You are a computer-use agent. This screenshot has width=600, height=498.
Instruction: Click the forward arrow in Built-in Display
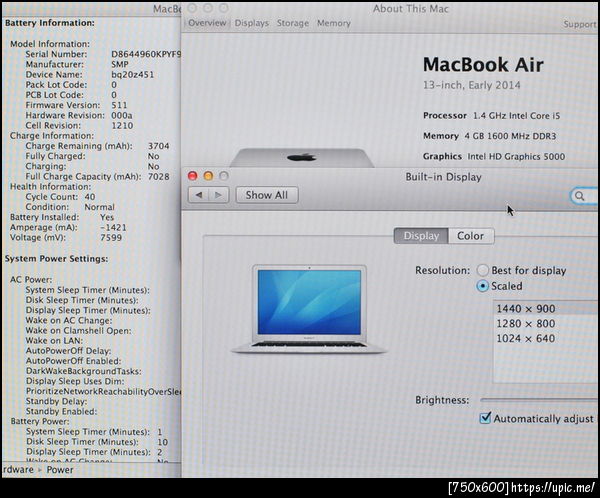point(218,195)
